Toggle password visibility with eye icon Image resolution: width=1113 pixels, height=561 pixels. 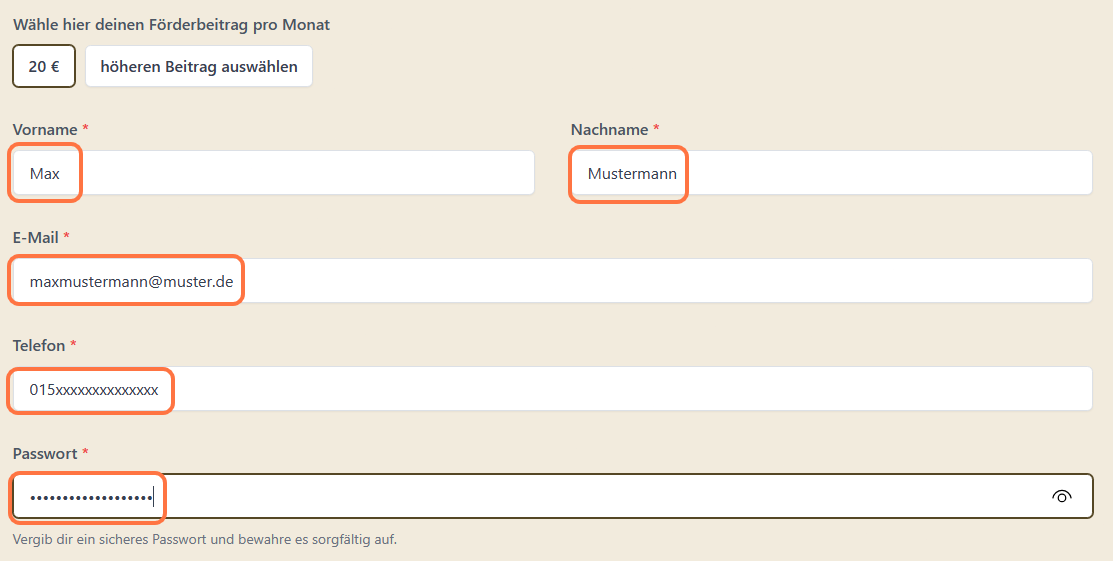pos(1061,496)
